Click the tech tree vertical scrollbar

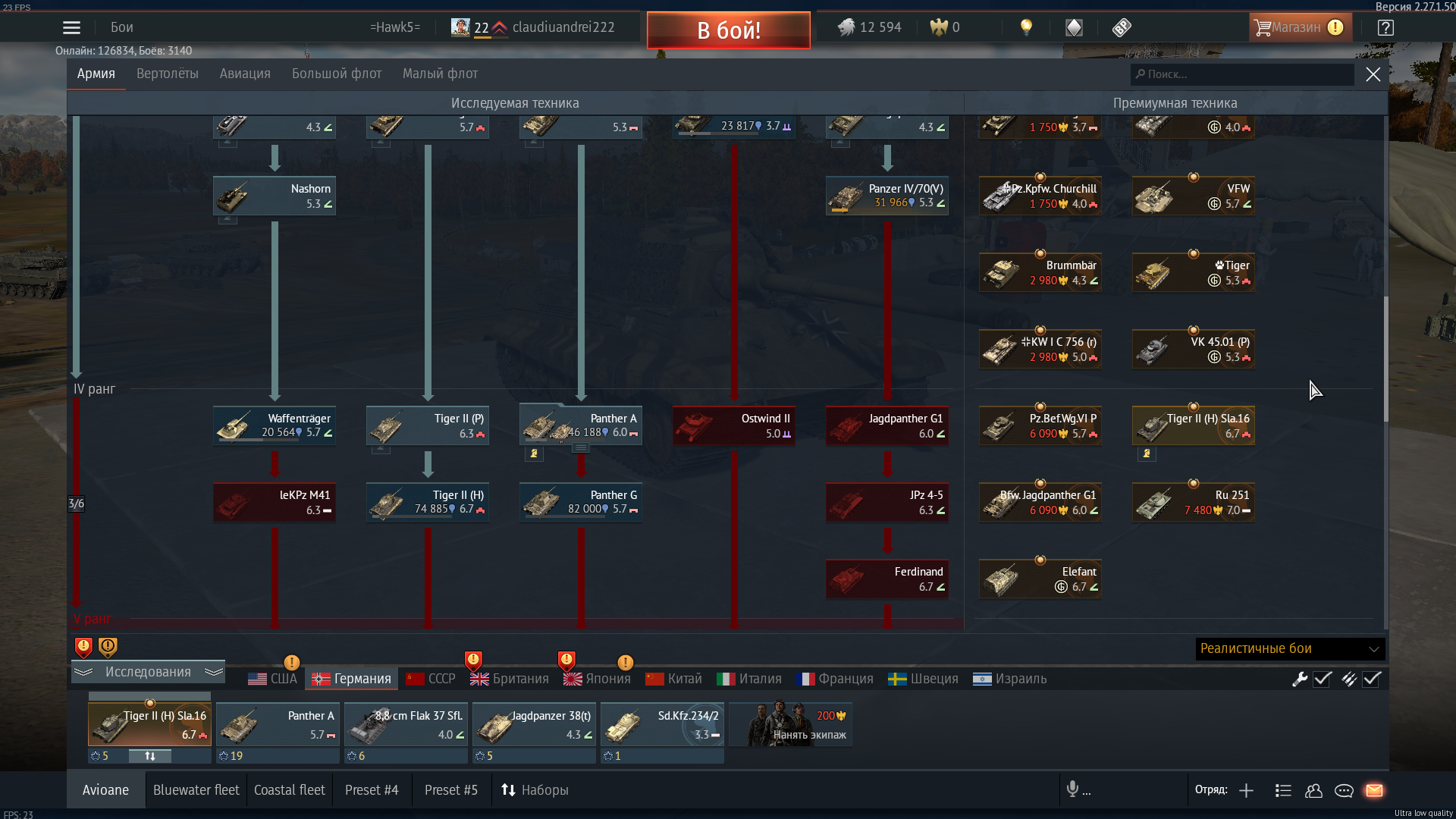[1385, 359]
